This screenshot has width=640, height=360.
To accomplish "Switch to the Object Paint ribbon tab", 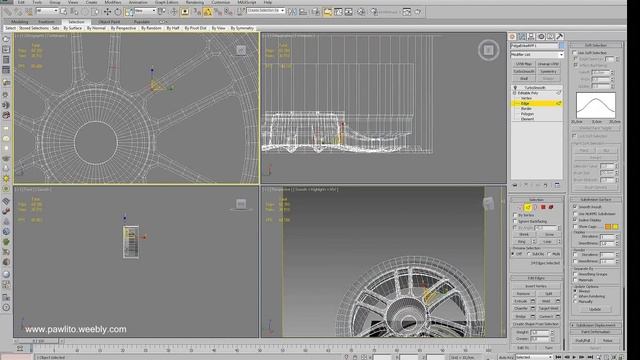I will point(109,22).
